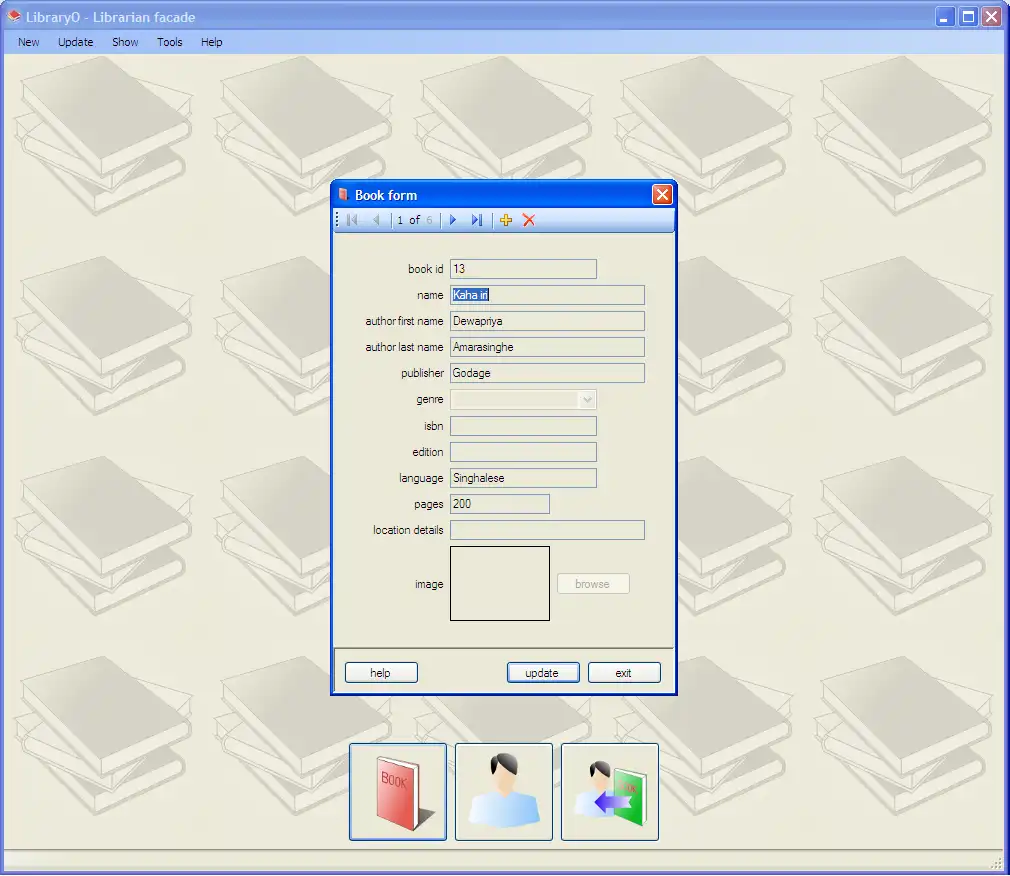Screen dimensions: 1010x876
Task: Click the toolbar grip handle
Action: pos(337,220)
